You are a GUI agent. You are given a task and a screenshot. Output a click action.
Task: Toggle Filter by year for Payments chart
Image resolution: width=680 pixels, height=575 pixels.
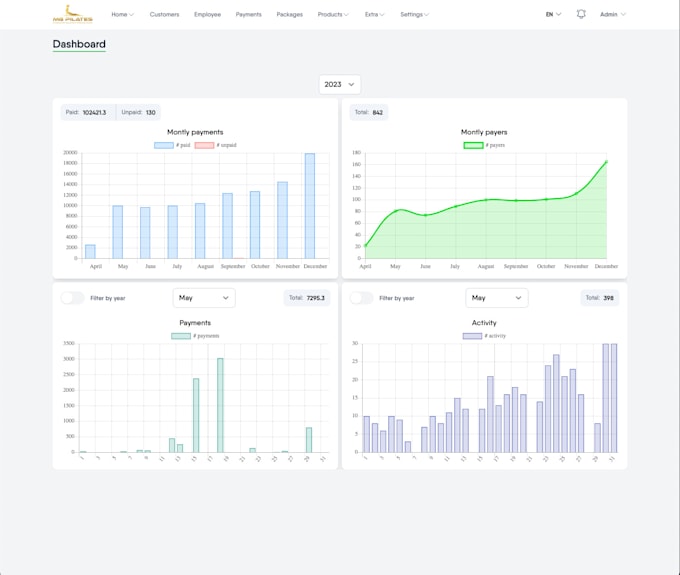(x=72, y=298)
